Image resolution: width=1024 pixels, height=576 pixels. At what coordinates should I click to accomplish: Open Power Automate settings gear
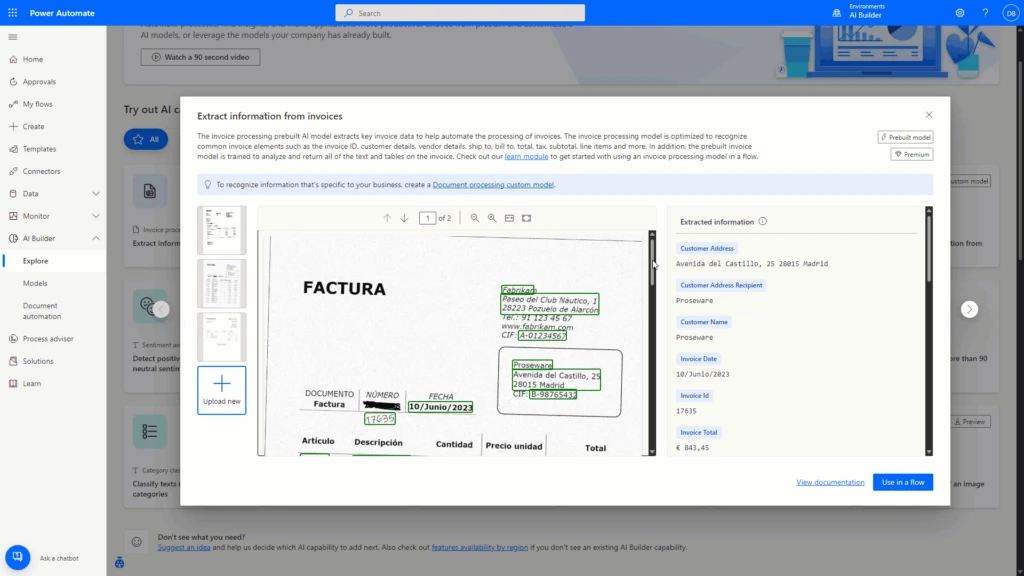(959, 12)
